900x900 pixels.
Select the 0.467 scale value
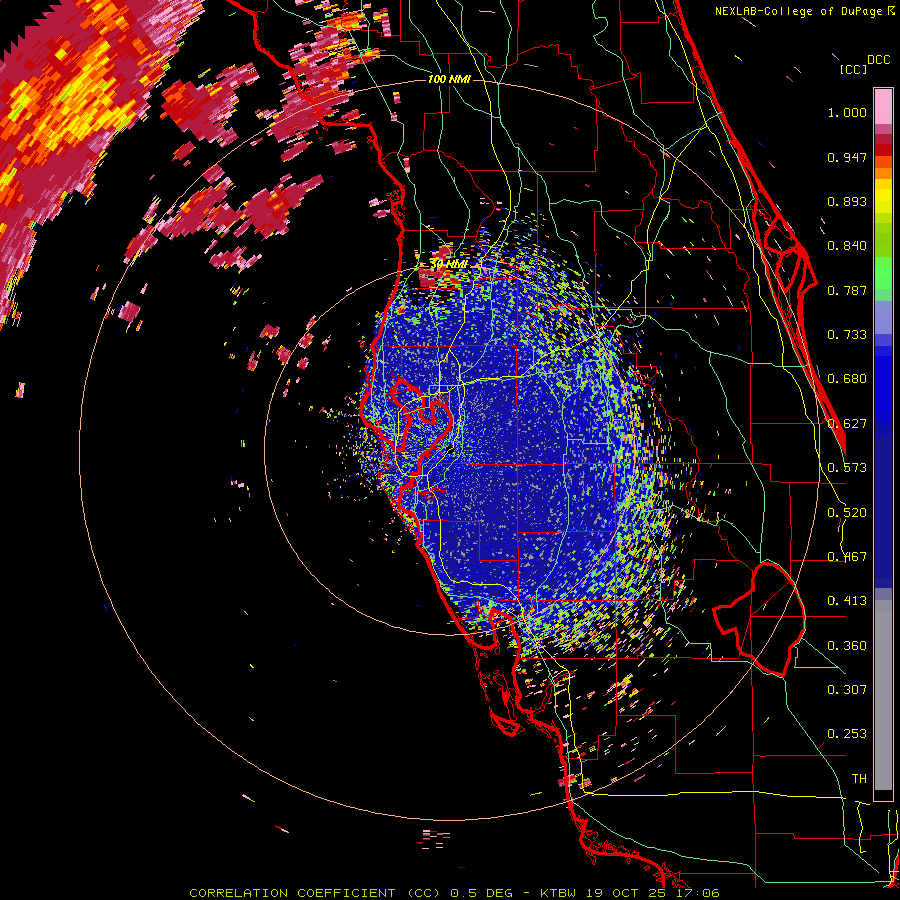(x=847, y=557)
